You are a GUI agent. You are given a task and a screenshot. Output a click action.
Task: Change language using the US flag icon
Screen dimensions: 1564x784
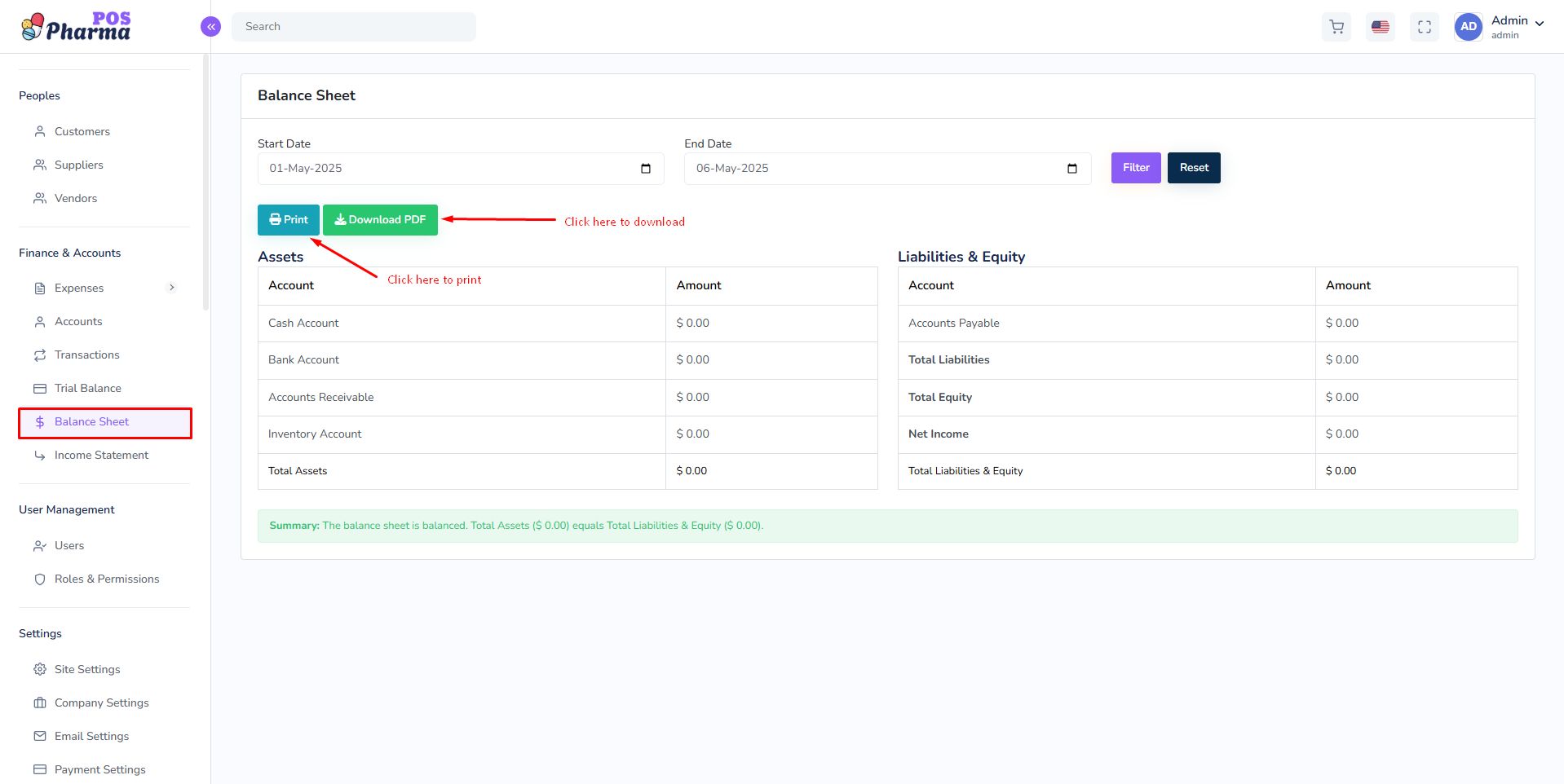pos(1381,27)
